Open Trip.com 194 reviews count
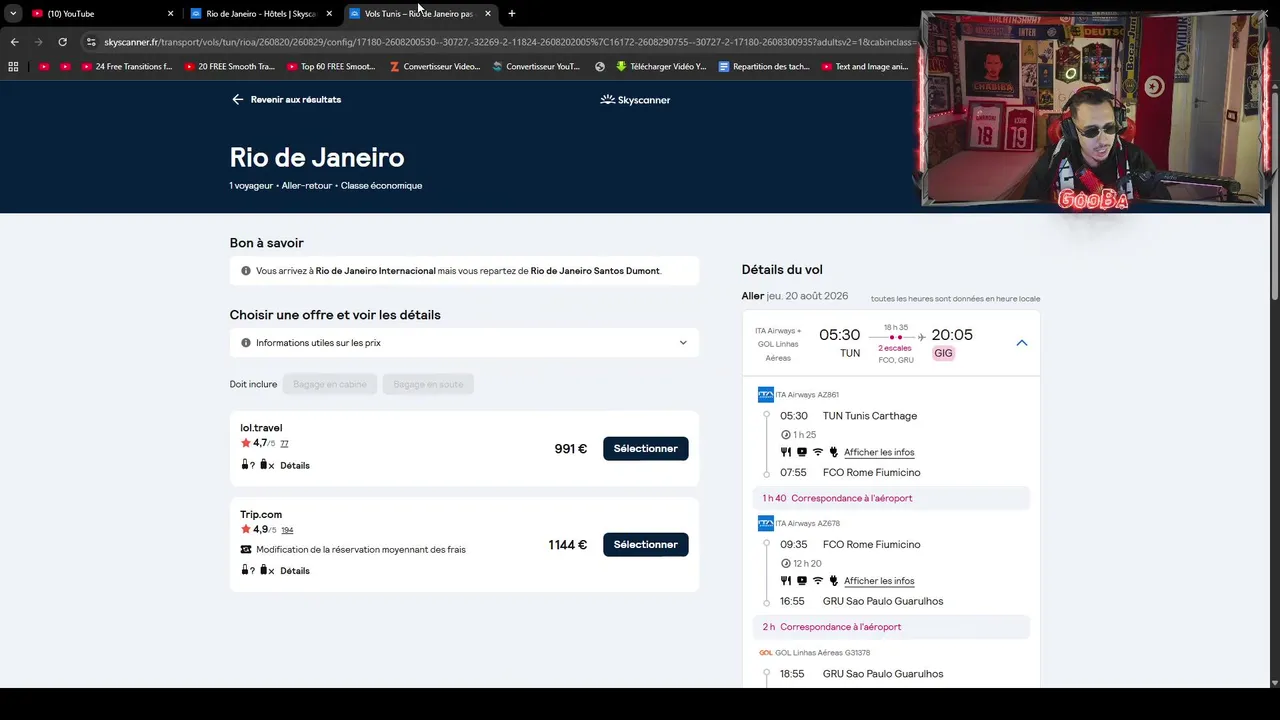The height and width of the screenshot is (720, 1280). coord(287,530)
